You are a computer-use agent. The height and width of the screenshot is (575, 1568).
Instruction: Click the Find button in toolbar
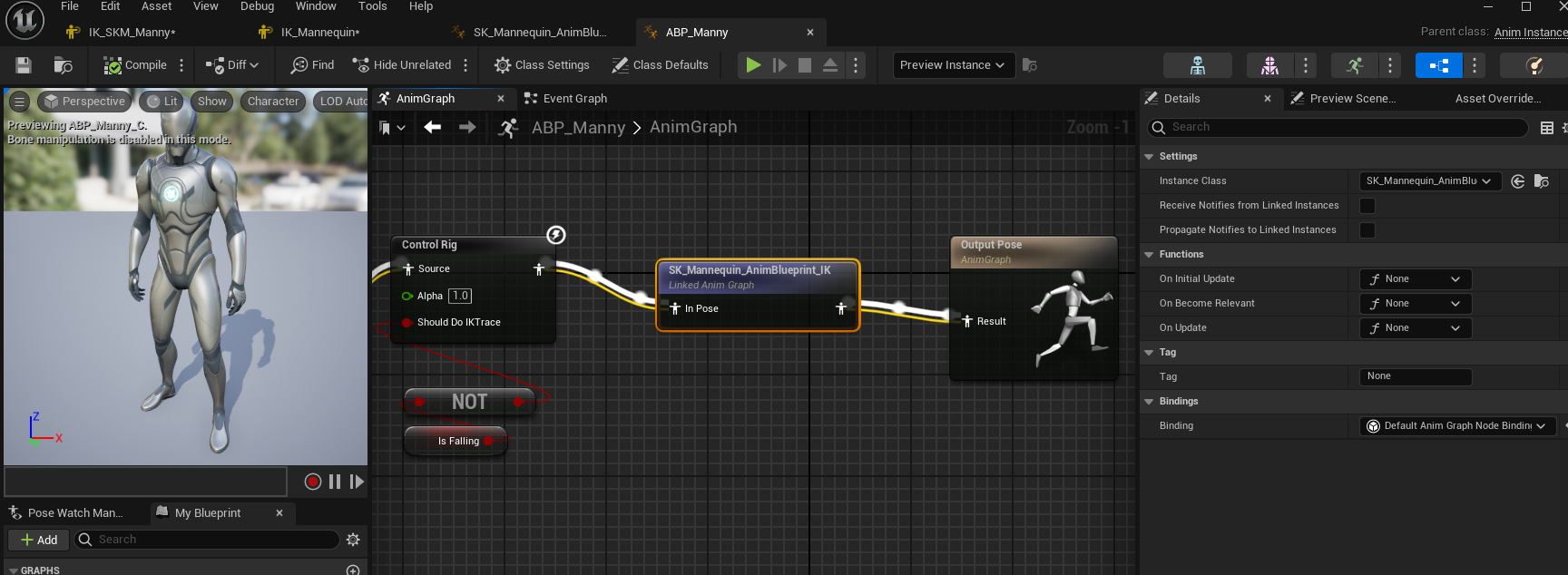[x=312, y=65]
